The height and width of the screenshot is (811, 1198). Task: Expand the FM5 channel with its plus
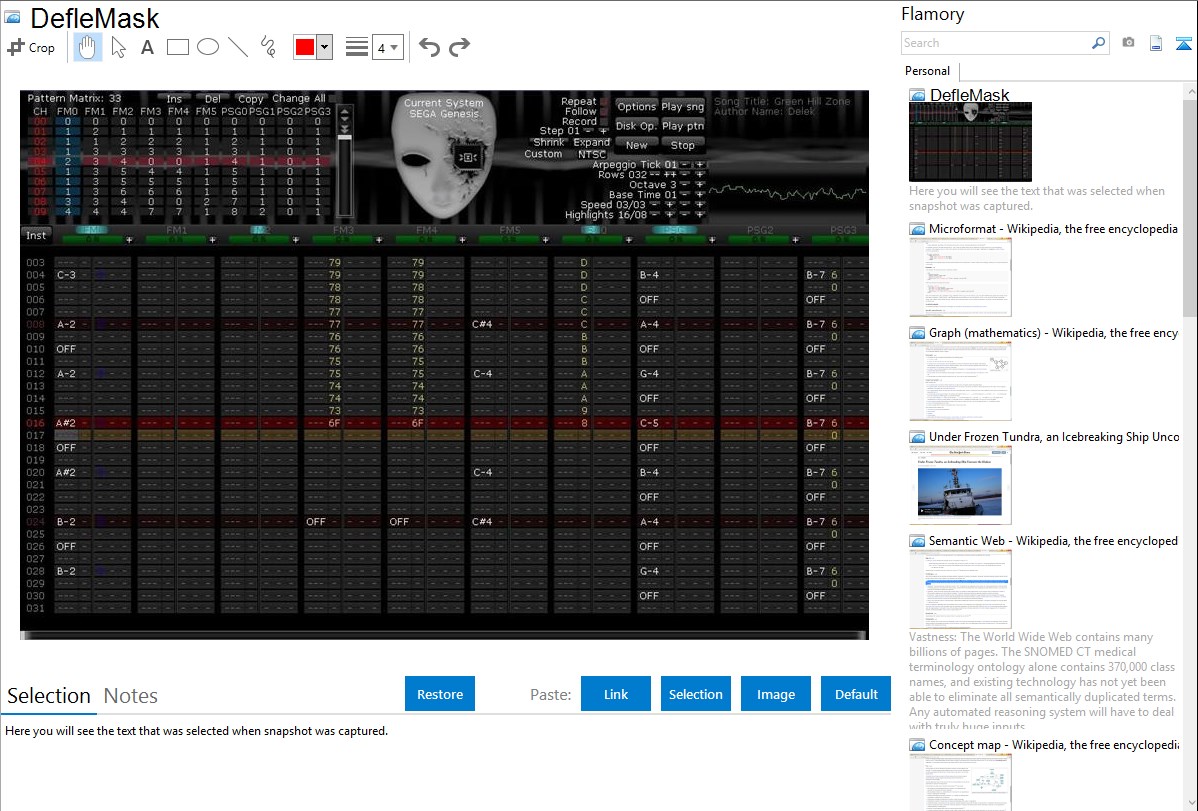[546, 240]
